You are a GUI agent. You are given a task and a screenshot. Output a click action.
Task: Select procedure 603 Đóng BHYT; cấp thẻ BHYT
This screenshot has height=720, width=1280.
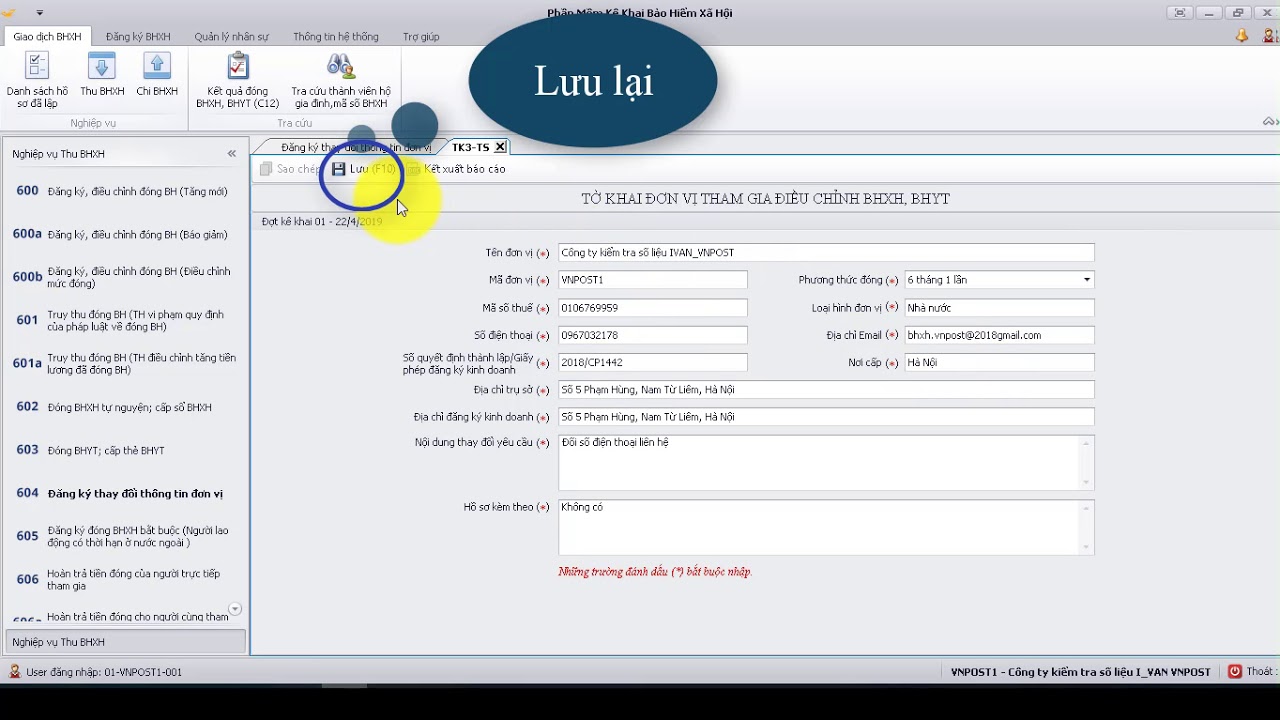click(x=125, y=450)
